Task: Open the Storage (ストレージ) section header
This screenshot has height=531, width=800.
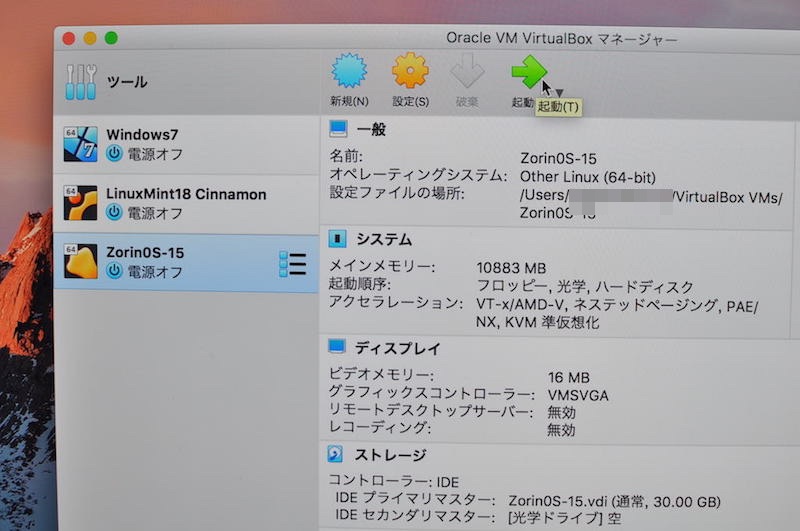Action: (x=390, y=455)
